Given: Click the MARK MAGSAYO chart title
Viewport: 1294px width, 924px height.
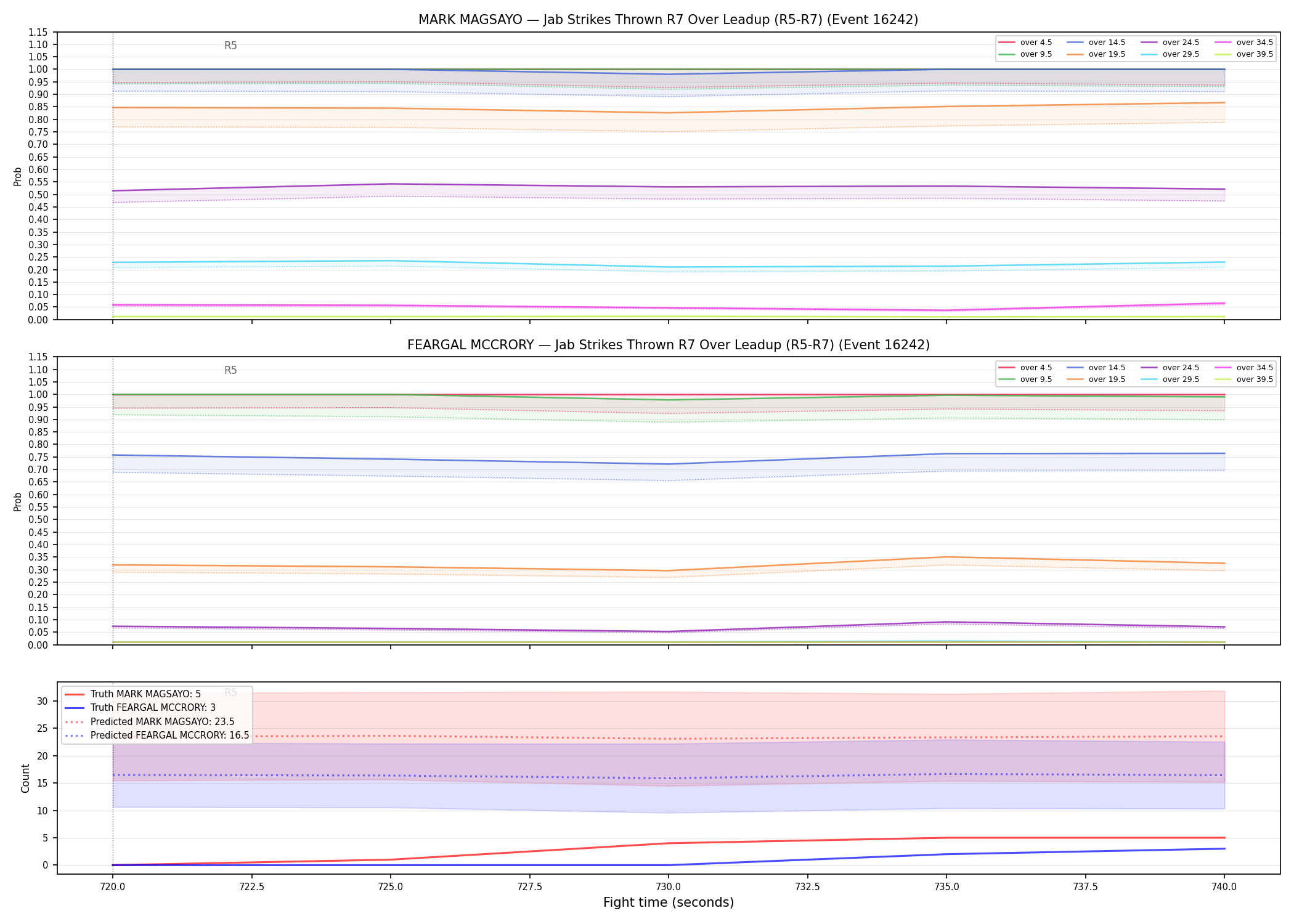Looking at the screenshot, I should pyautogui.click(x=668, y=20).
